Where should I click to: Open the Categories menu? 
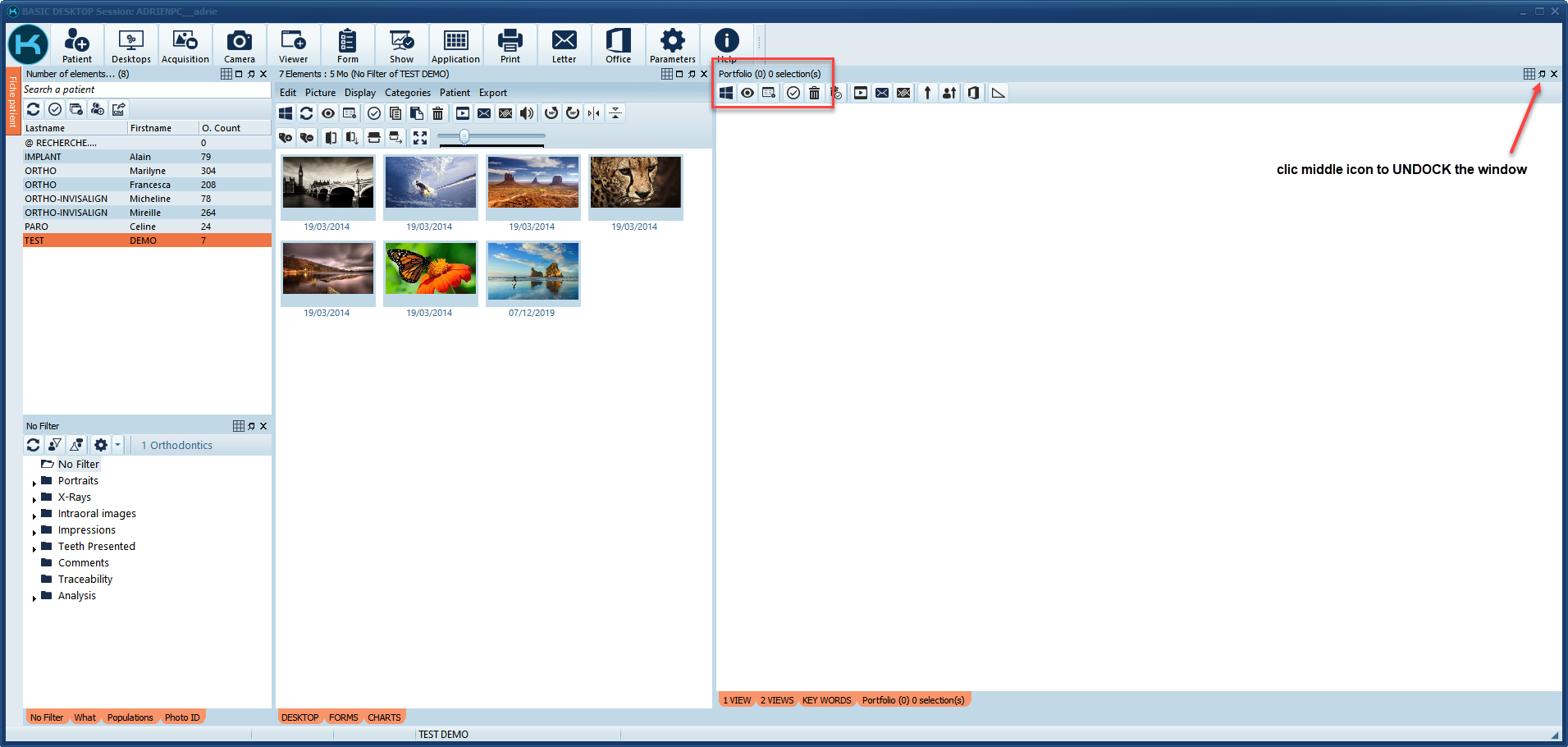point(408,93)
